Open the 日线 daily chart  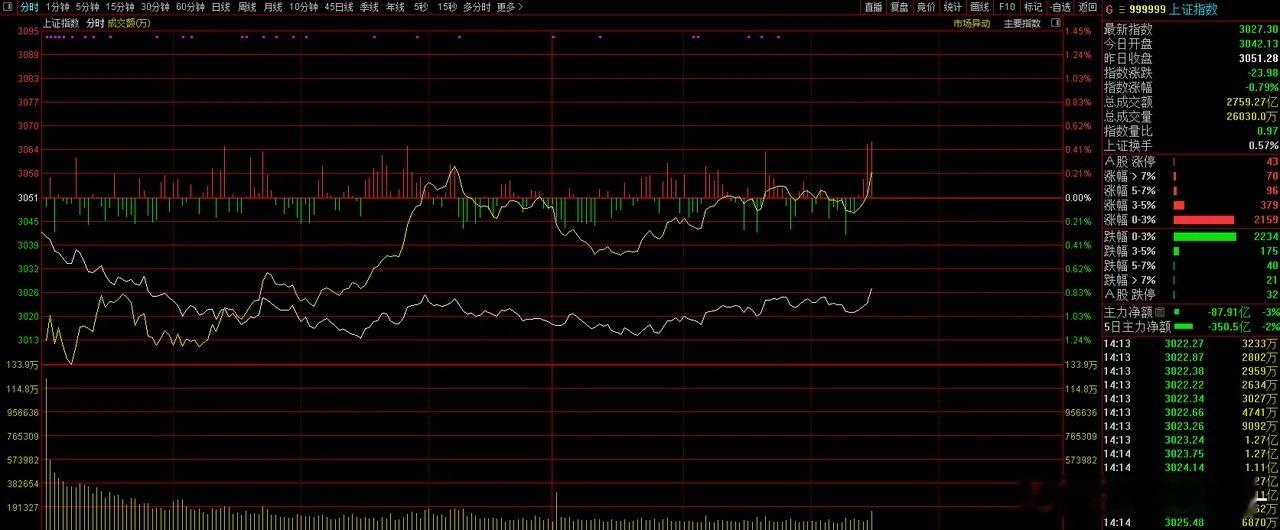pyautogui.click(x=220, y=7)
